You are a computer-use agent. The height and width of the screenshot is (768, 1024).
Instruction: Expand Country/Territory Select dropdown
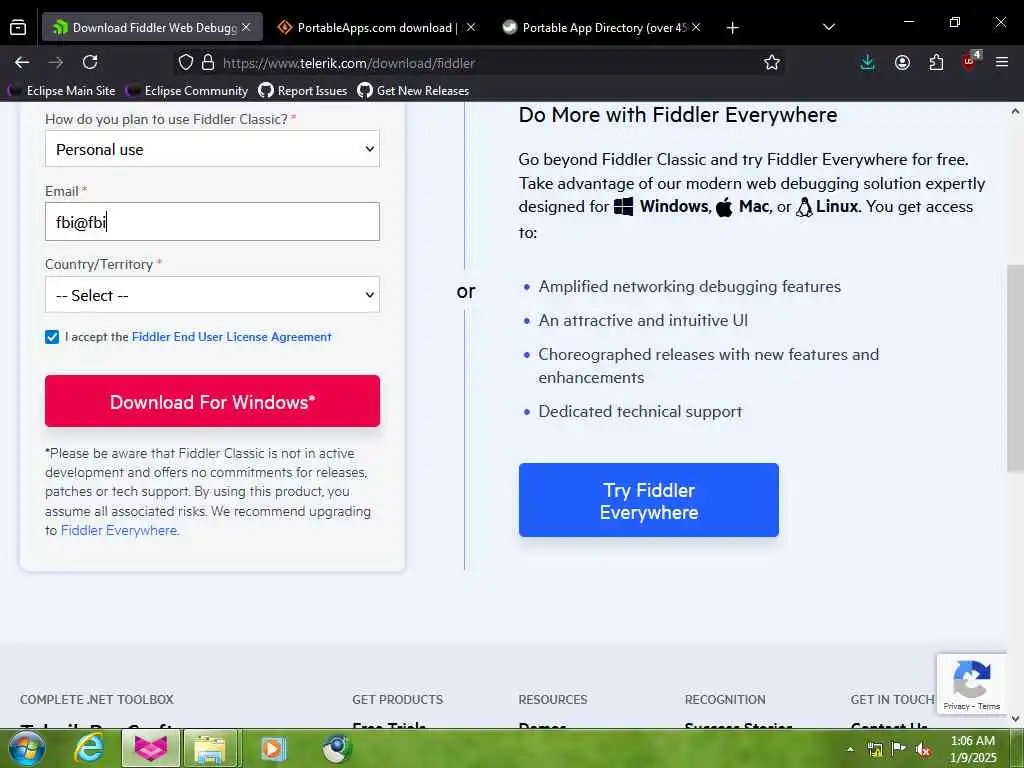[212, 295]
